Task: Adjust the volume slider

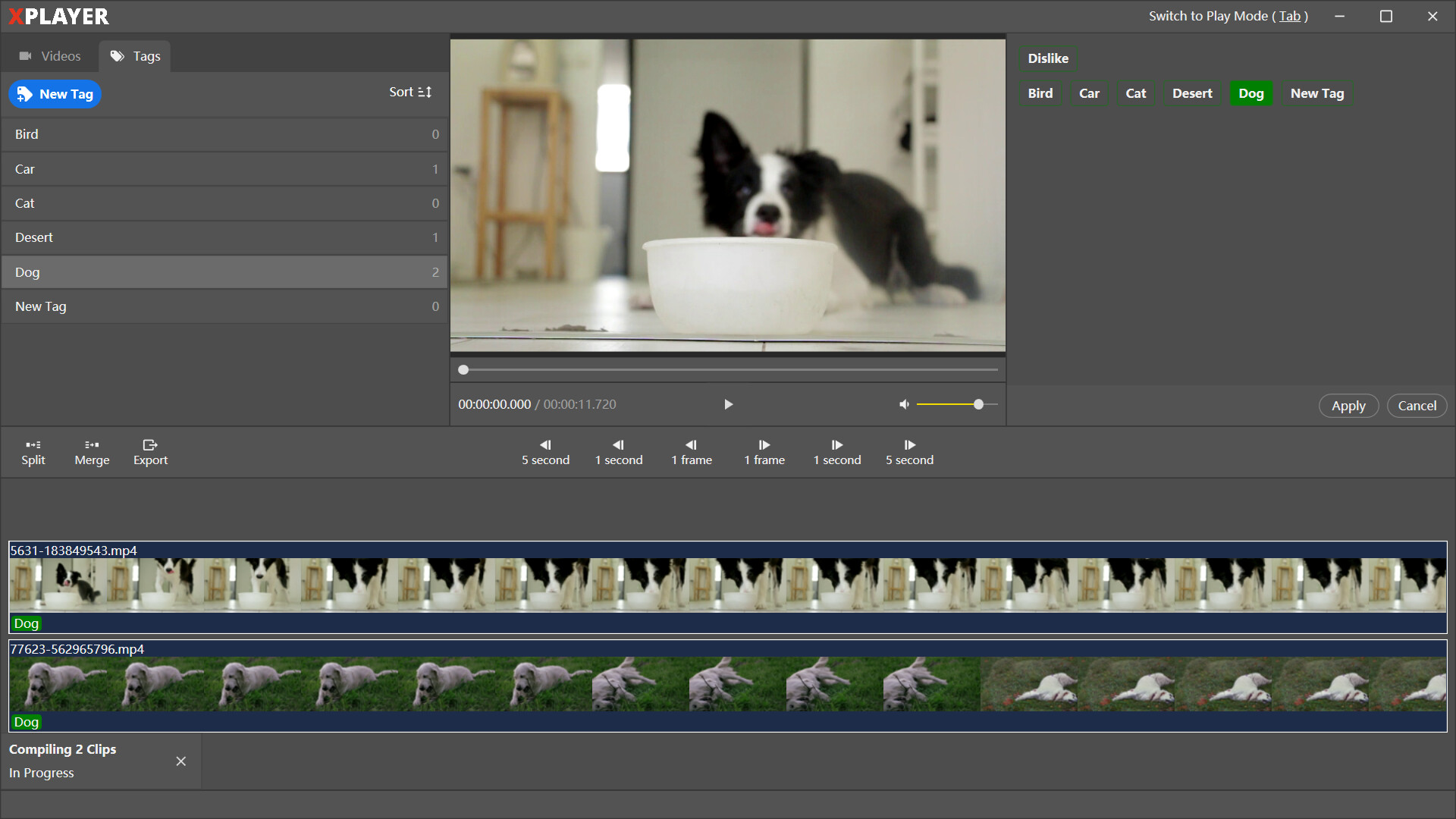Action: pyautogui.click(x=957, y=404)
